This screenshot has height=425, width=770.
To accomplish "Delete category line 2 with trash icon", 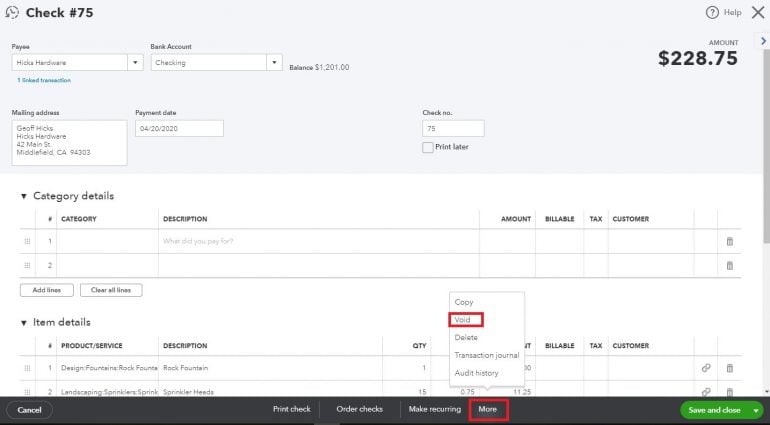I will click(x=729, y=265).
